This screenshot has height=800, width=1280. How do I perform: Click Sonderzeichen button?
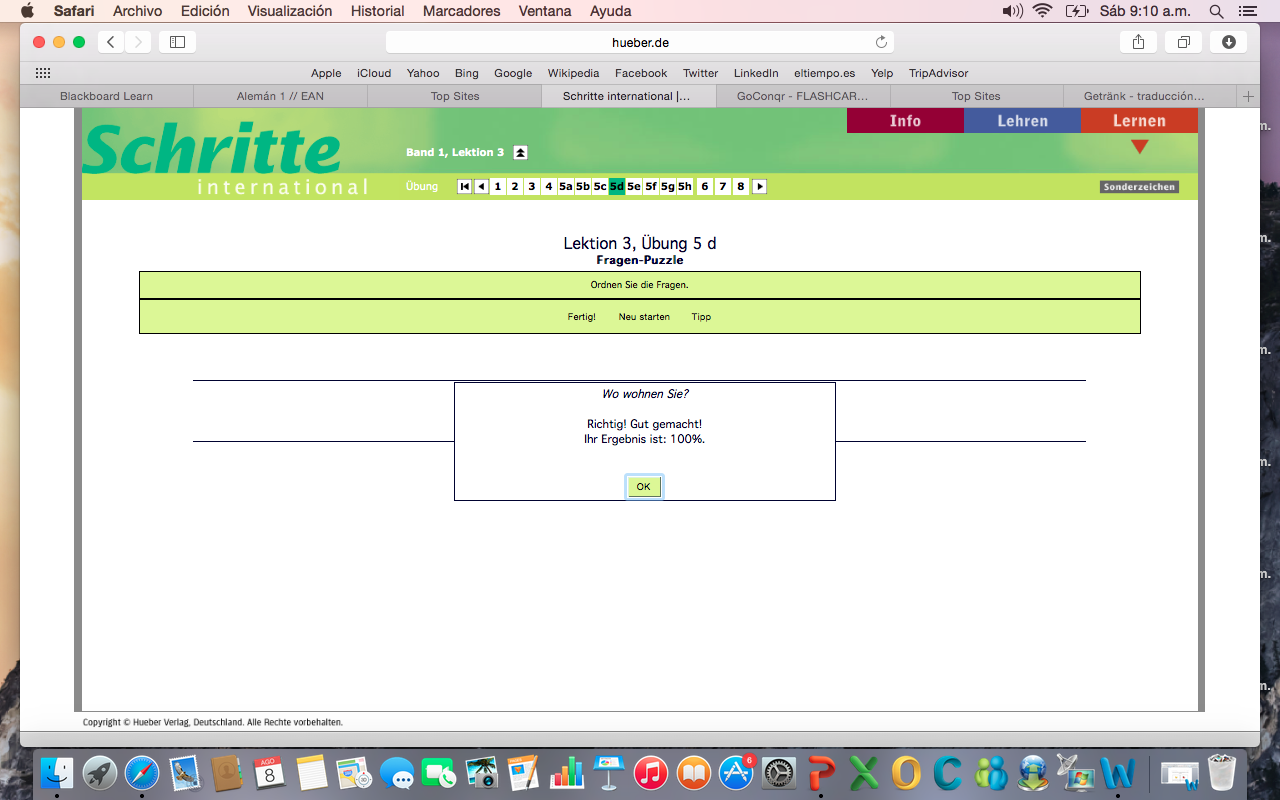coord(1139,187)
